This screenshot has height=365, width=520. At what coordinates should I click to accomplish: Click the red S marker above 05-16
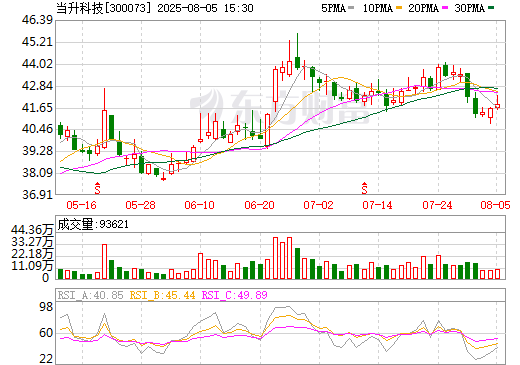(x=97, y=188)
